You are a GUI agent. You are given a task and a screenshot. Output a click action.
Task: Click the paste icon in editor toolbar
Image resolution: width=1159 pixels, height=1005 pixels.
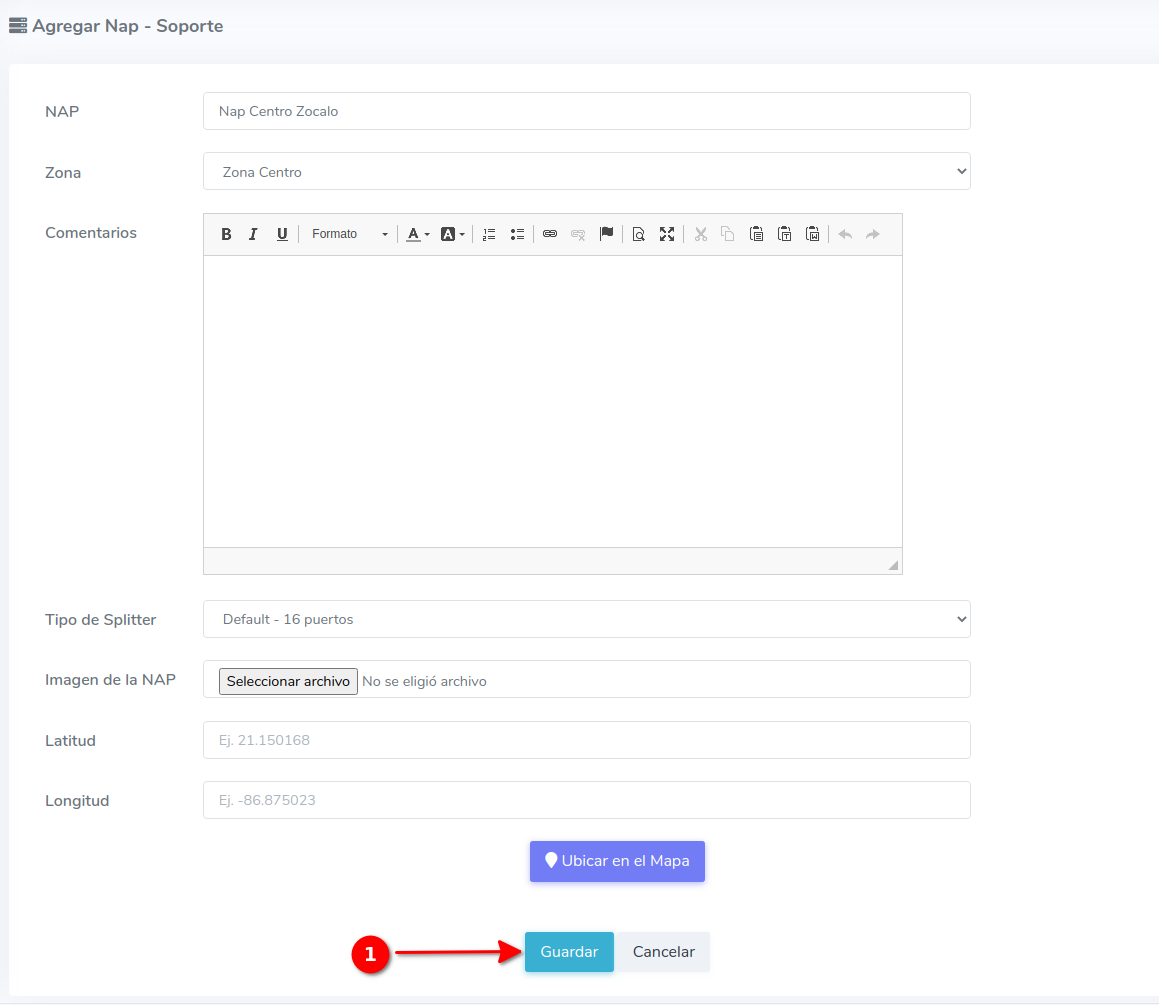(757, 234)
